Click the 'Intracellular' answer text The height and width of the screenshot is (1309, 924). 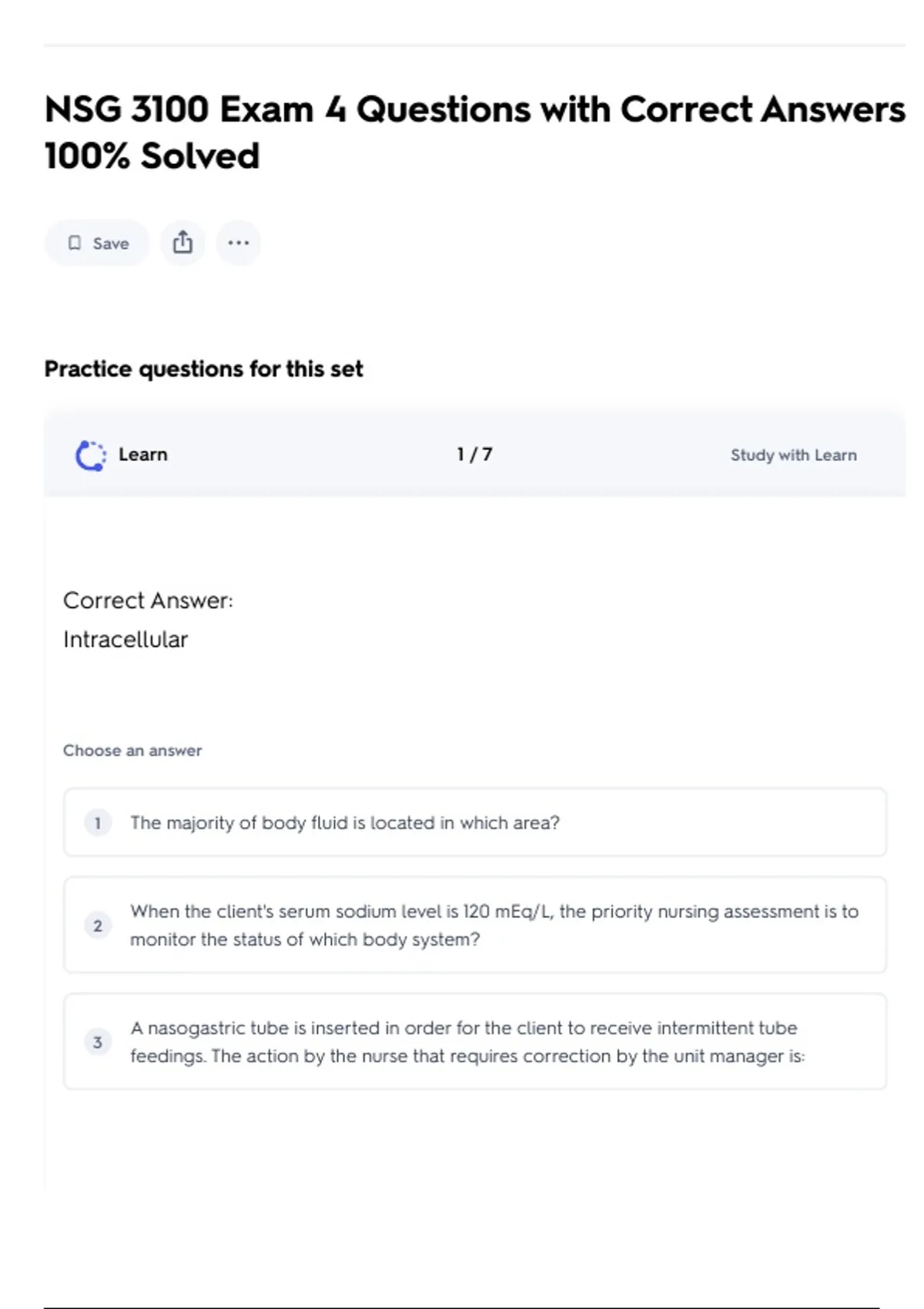coord(126,639)
